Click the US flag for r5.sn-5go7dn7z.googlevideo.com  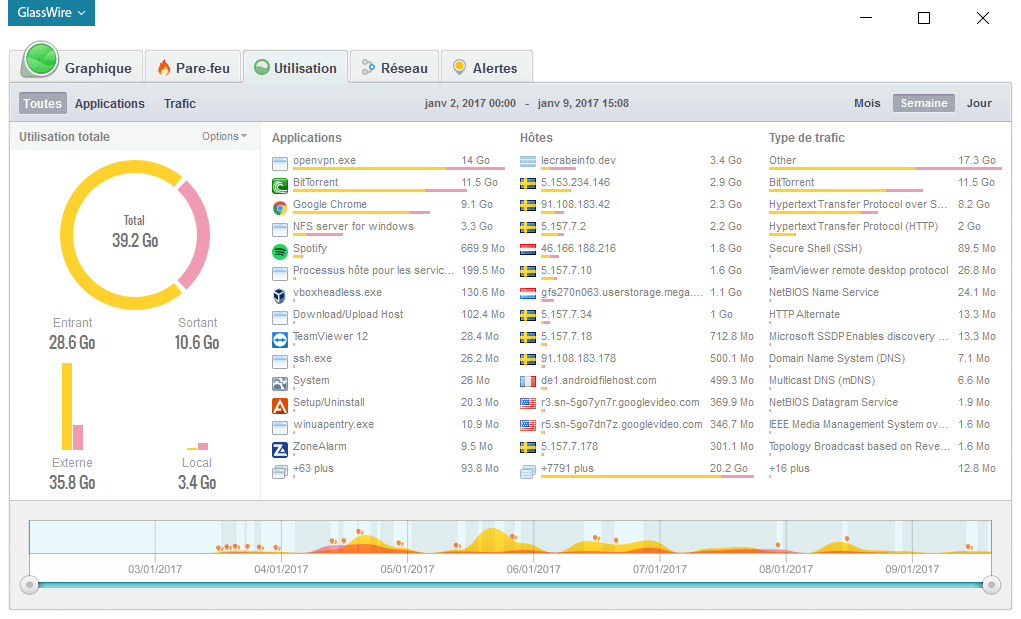(x=528, y=425)
